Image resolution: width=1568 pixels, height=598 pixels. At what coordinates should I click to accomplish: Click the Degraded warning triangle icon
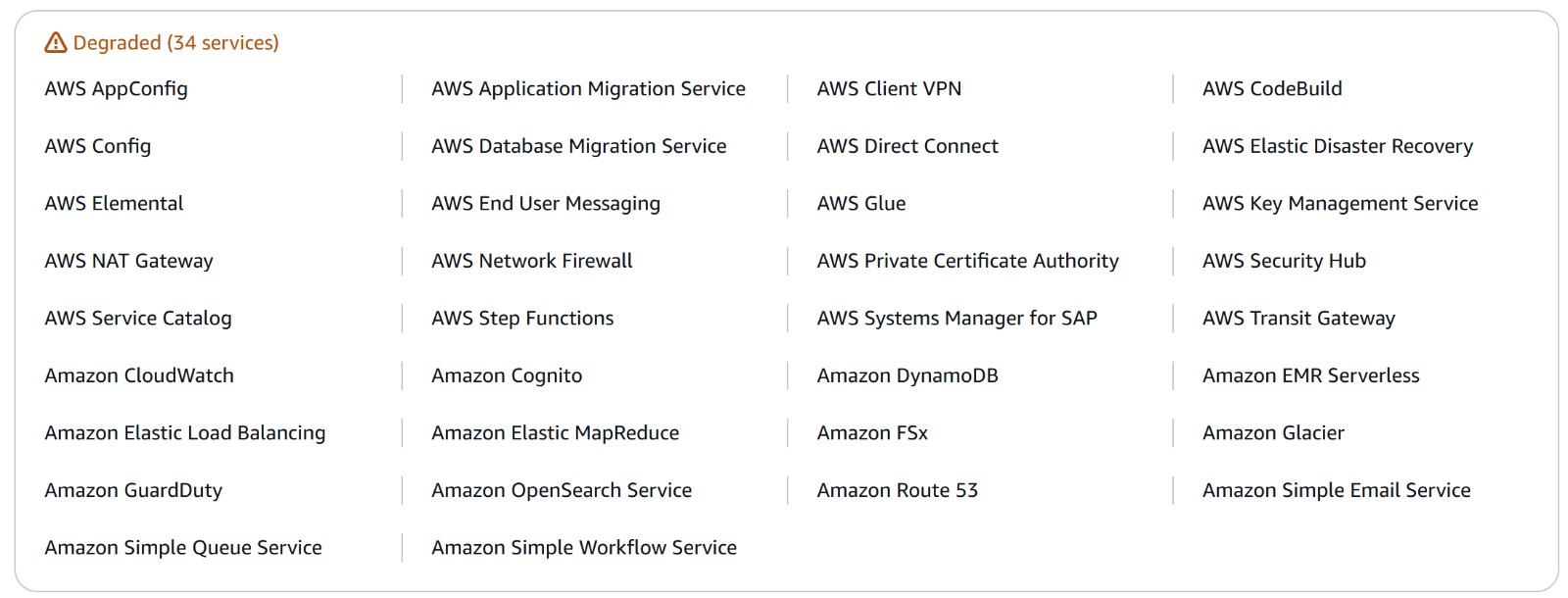[x=56, y=43]
